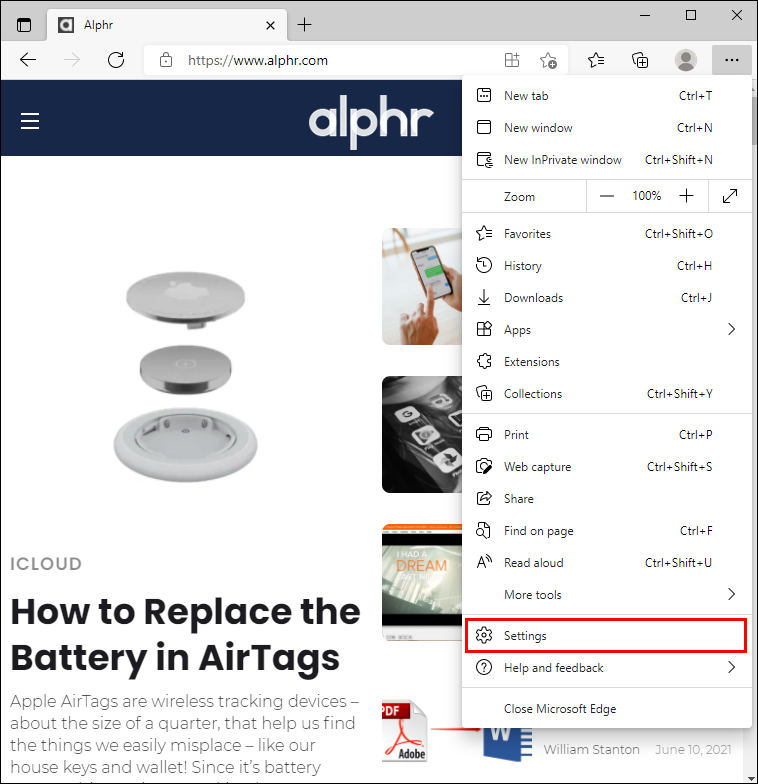Click the 100% zoom level value

646,196
